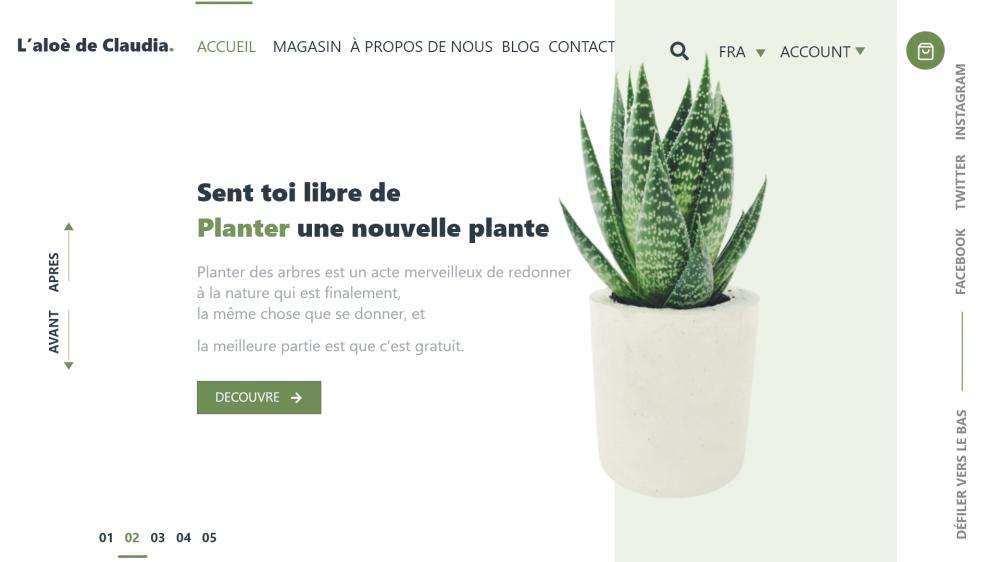Open the INSTAGRAM vertical link
This screenshot has height=562, width=1000.
pos(960,101)
